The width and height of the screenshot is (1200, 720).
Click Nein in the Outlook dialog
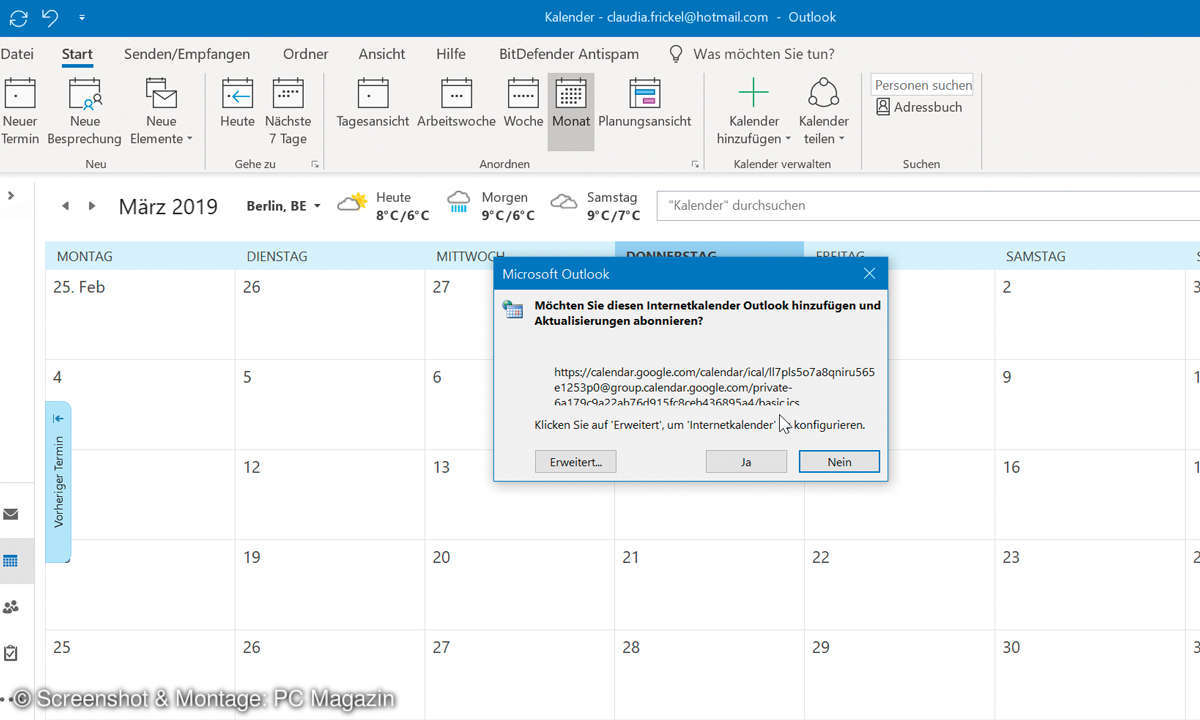pos(839,461)
